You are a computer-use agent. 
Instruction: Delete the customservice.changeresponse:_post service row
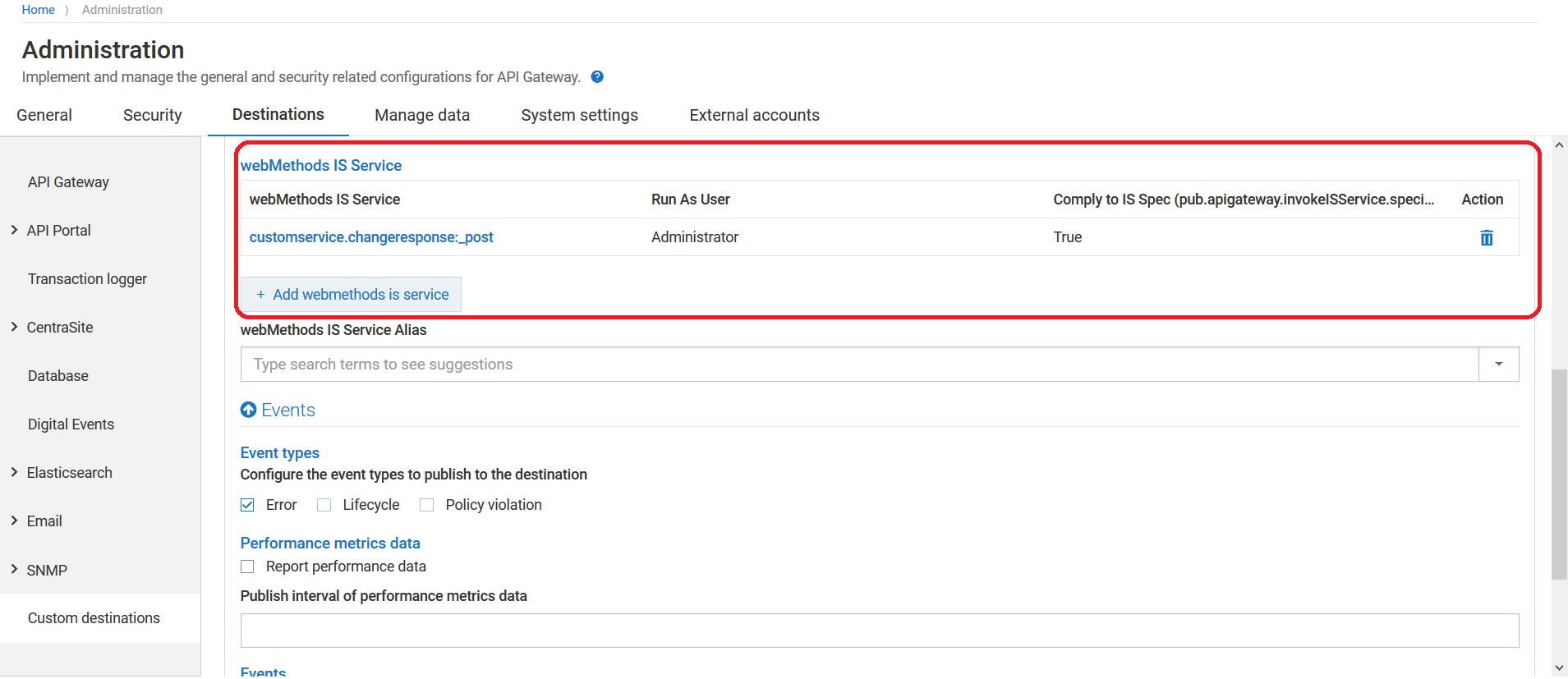(1486, 238)
